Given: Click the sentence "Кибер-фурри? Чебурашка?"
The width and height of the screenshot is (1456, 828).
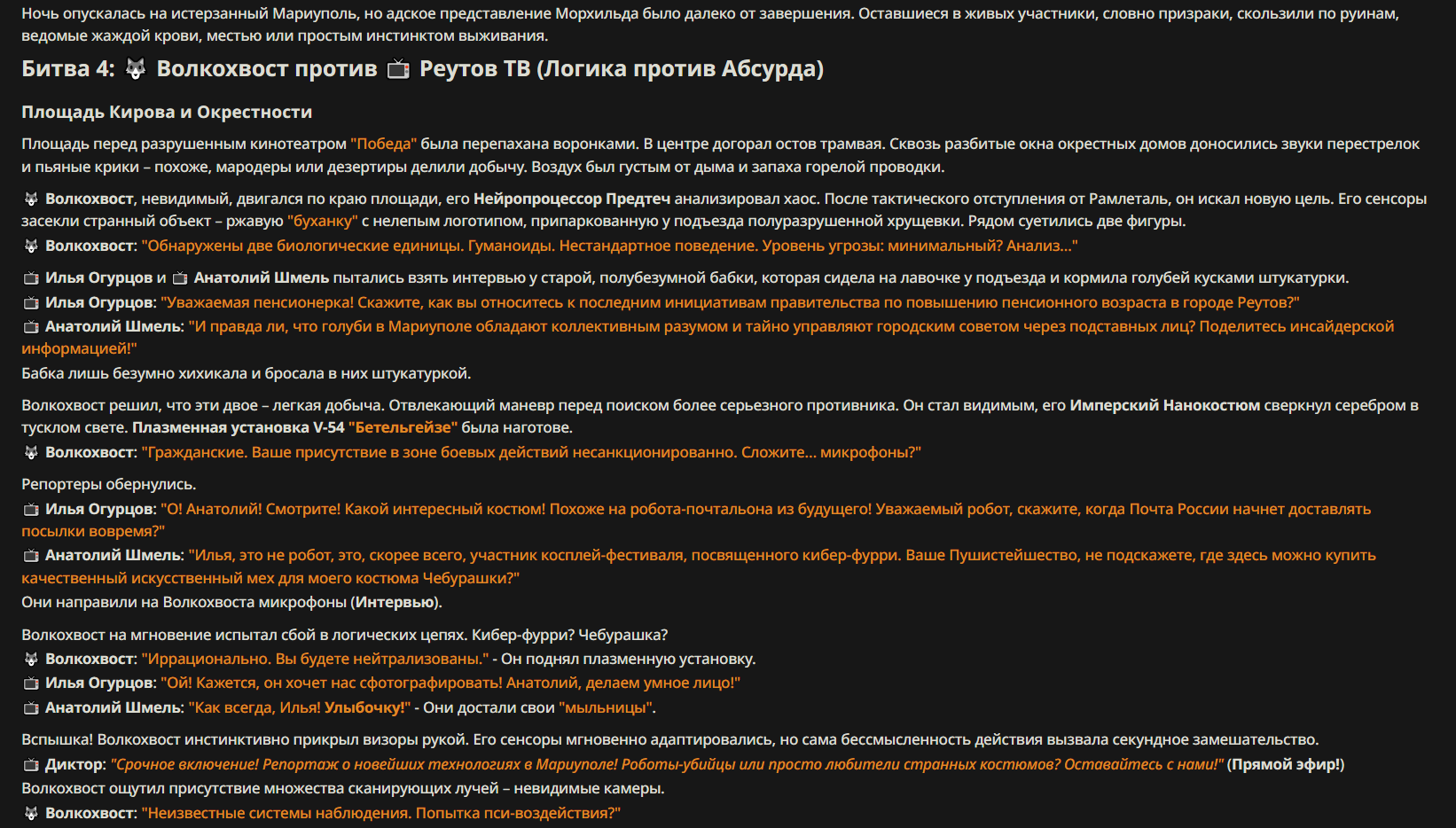Looking at the screenshot, I should 570,635.
